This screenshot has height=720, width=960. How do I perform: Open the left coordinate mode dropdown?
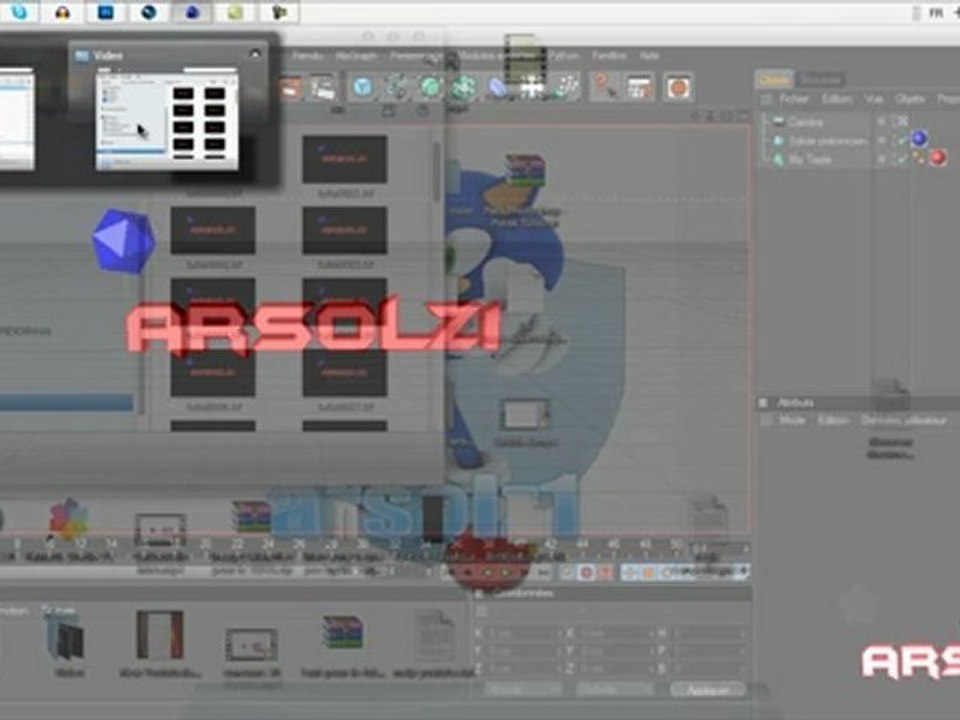[522, 690]
